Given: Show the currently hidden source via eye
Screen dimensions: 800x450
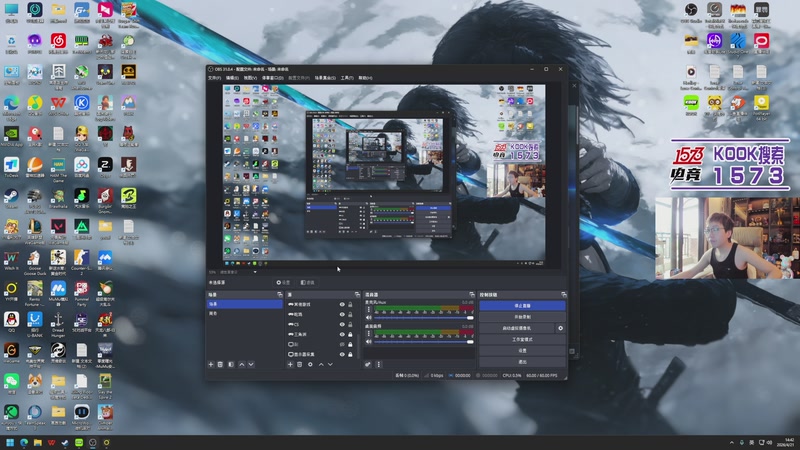Looking at the screenshot, I should tap(342, 344).
